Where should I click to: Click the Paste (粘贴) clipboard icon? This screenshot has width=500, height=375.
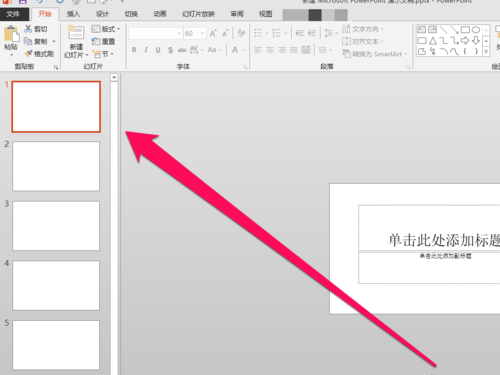tap(11, 34)
